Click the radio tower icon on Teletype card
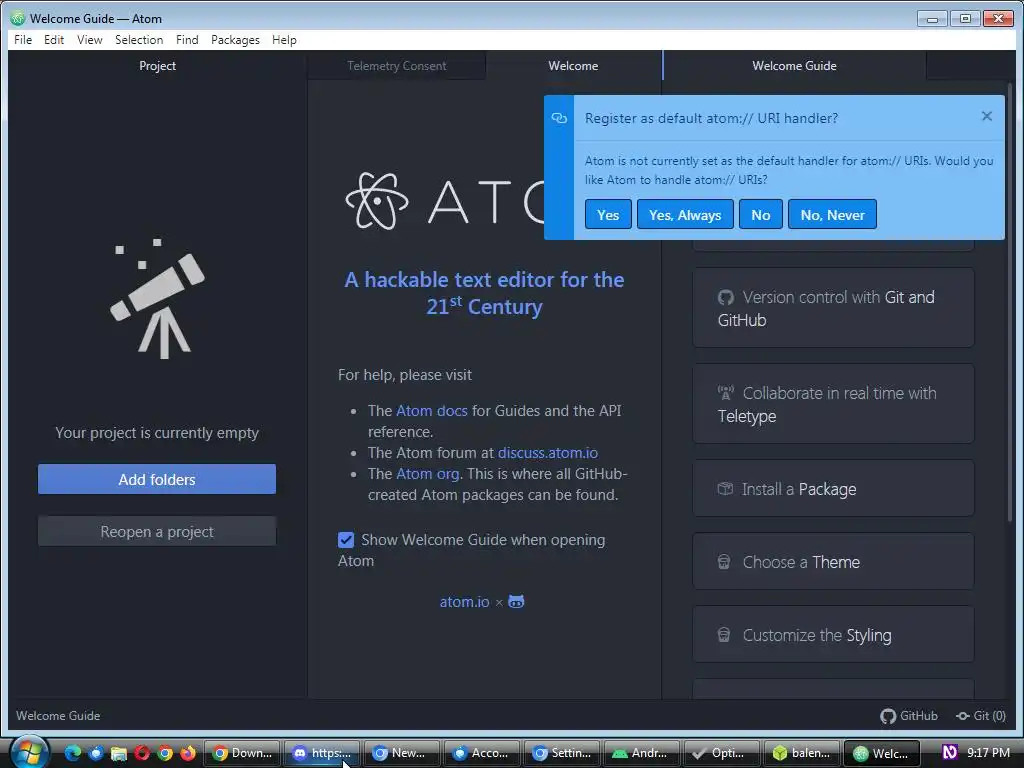The image size is (1024, 768). (726, 392)
